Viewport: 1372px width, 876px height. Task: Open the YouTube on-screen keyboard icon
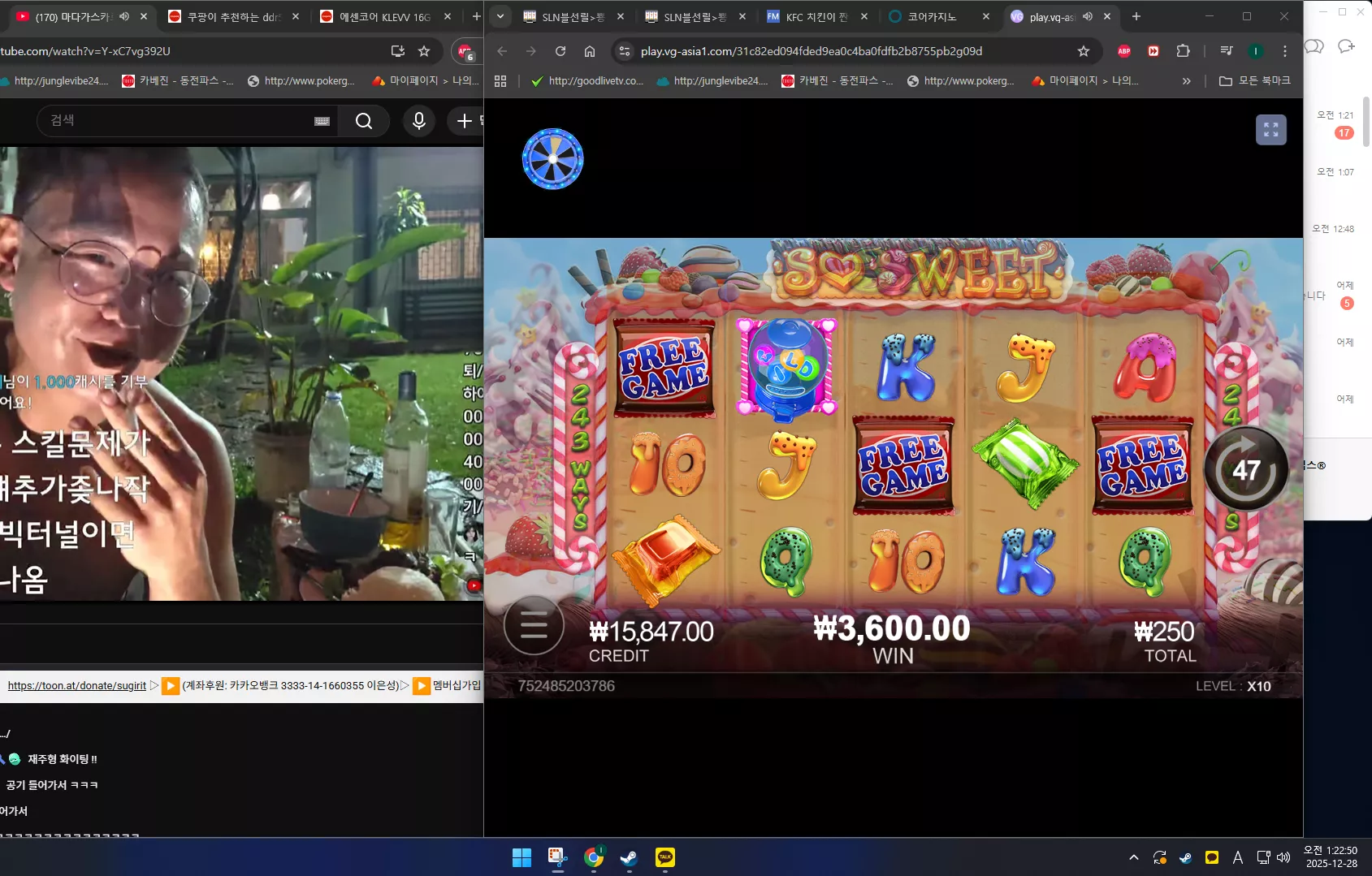pyautogui.click(x=322, y=121)
